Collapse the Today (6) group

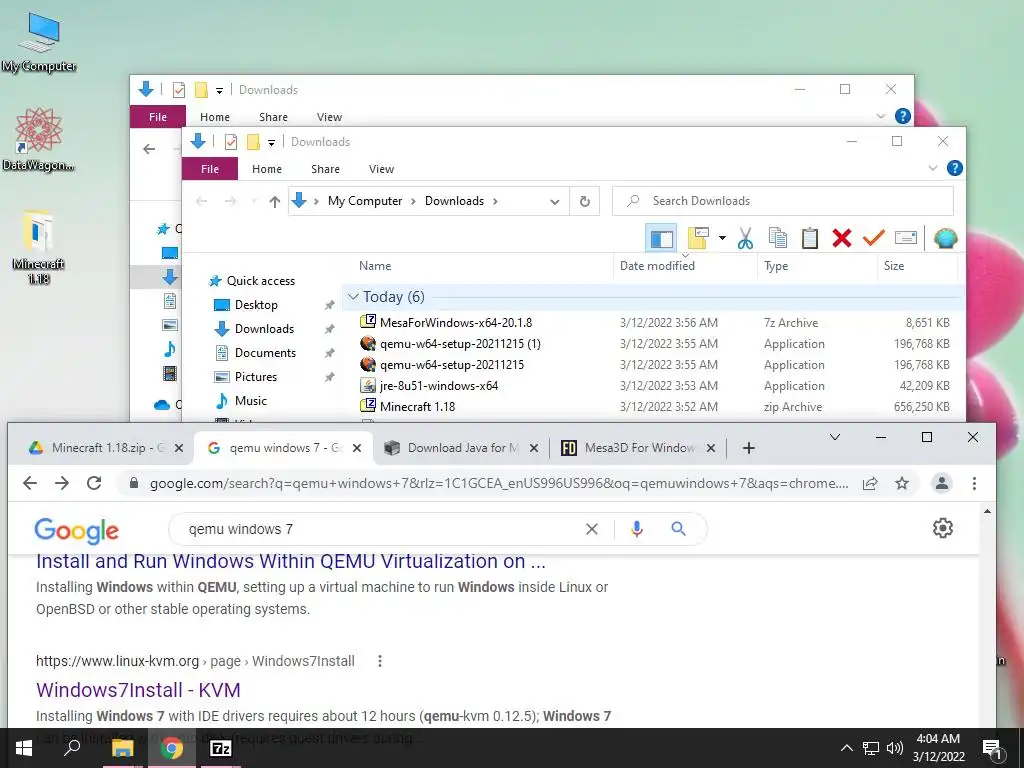(353, 296)
